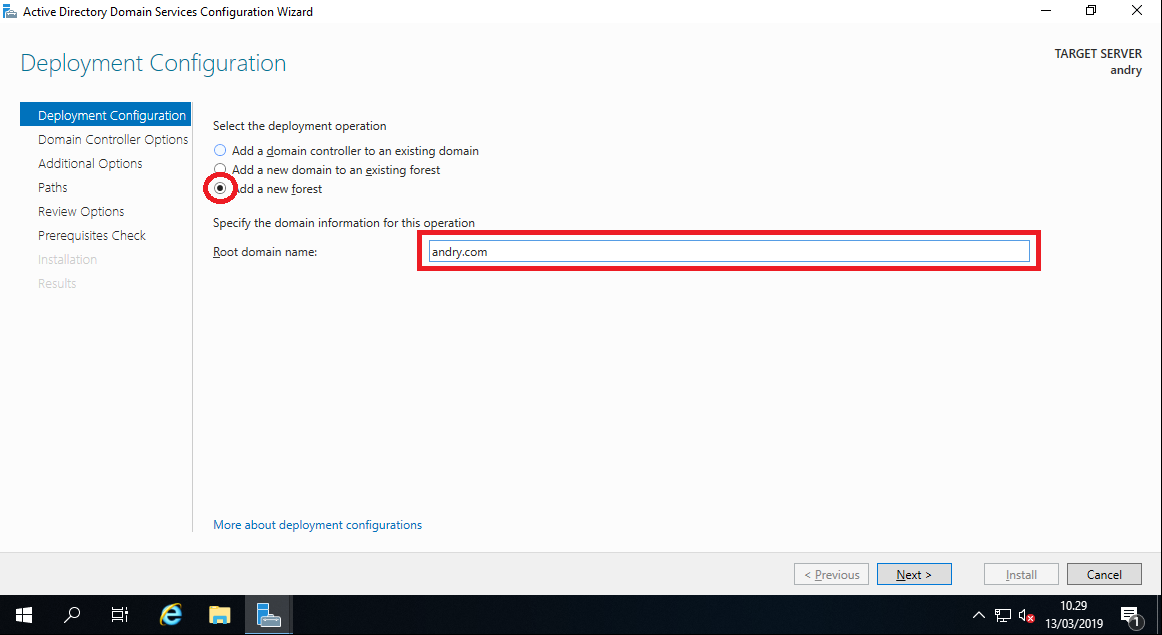The image size is (1162, 635).
Task: Select Add a domain controller to existing domain
Action: tap(220, 150)
